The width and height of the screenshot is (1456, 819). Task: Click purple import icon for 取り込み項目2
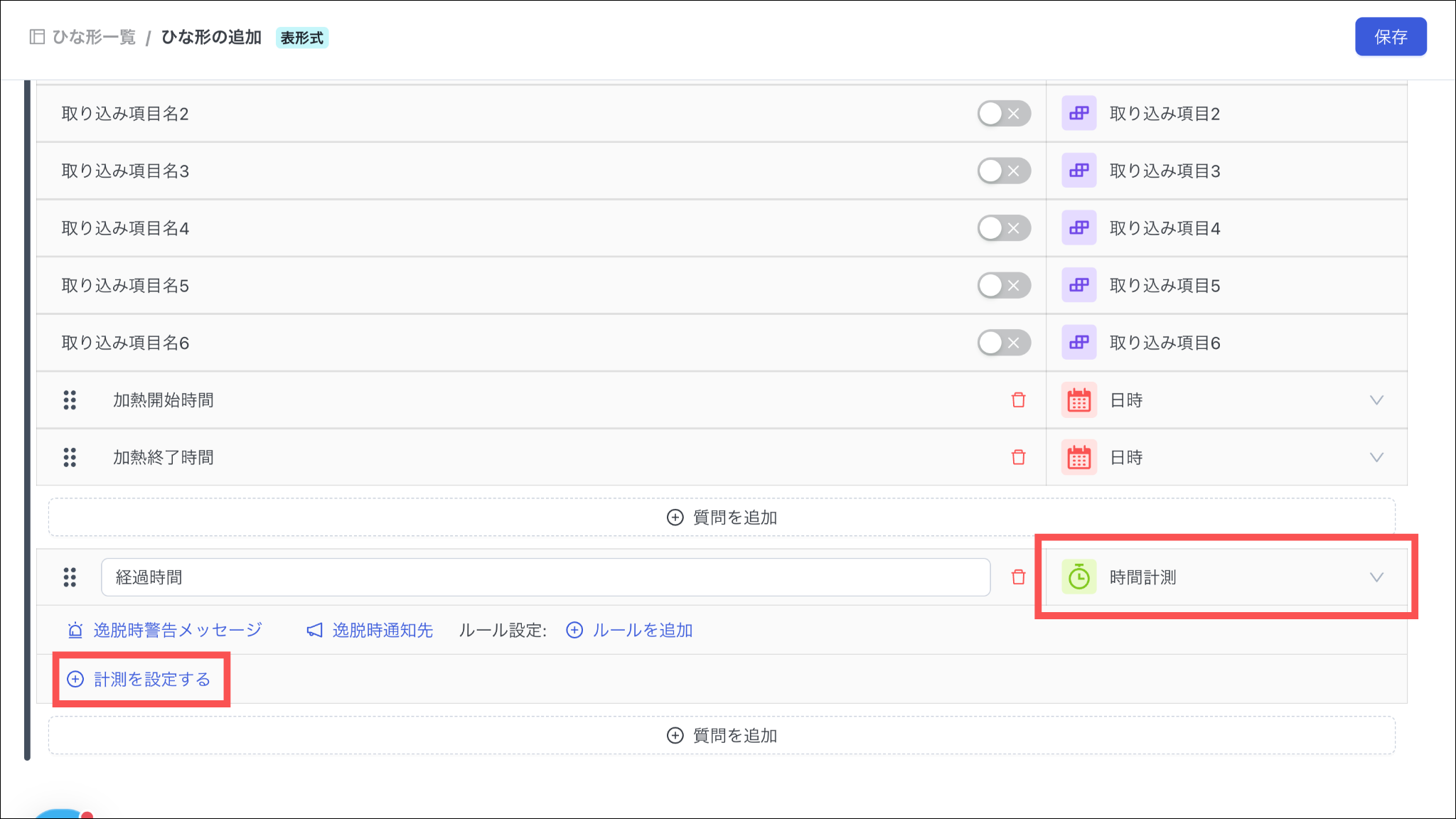(1078, 114)
